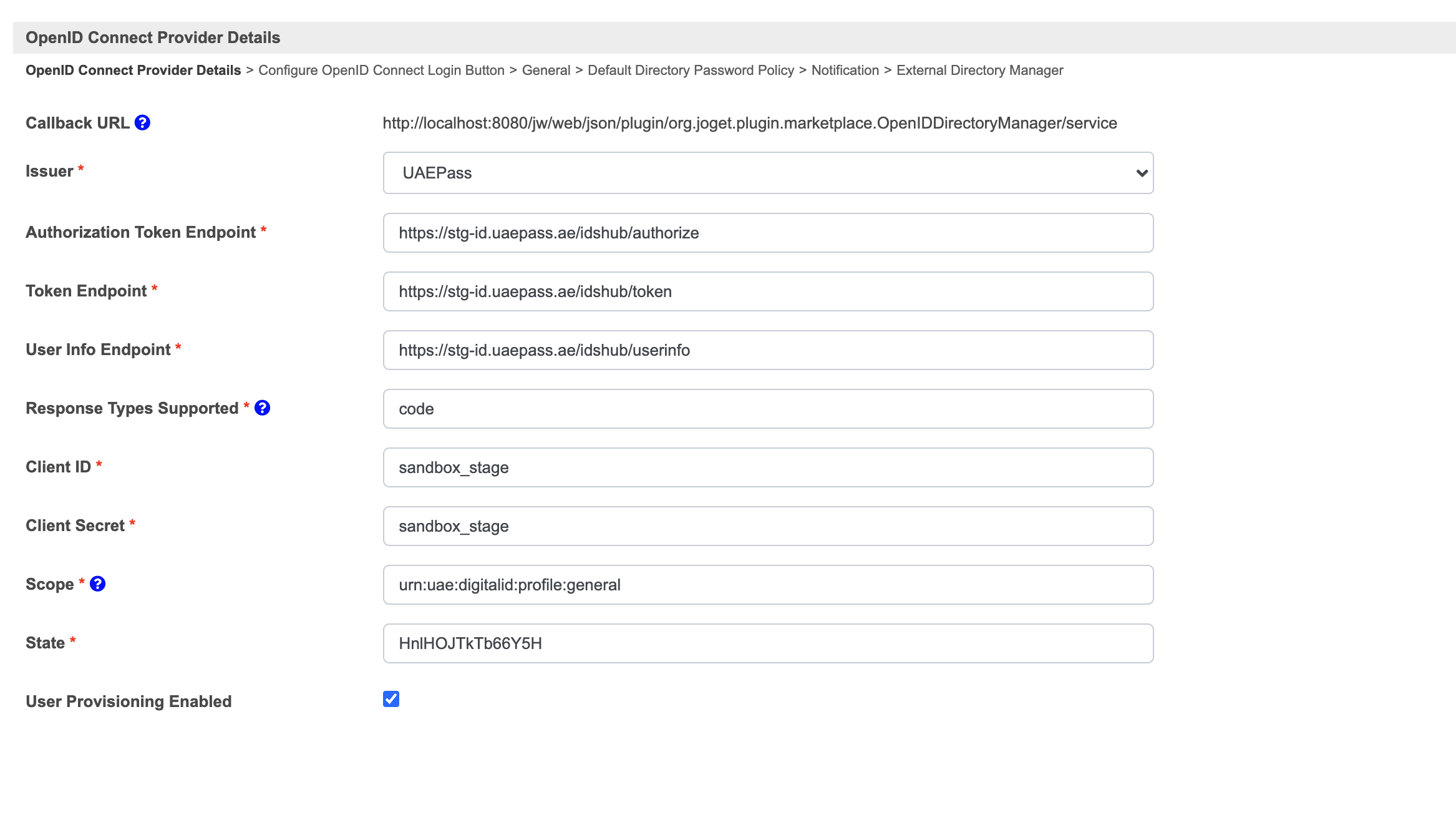Click the Token Endpoint input field

[768, 291]
